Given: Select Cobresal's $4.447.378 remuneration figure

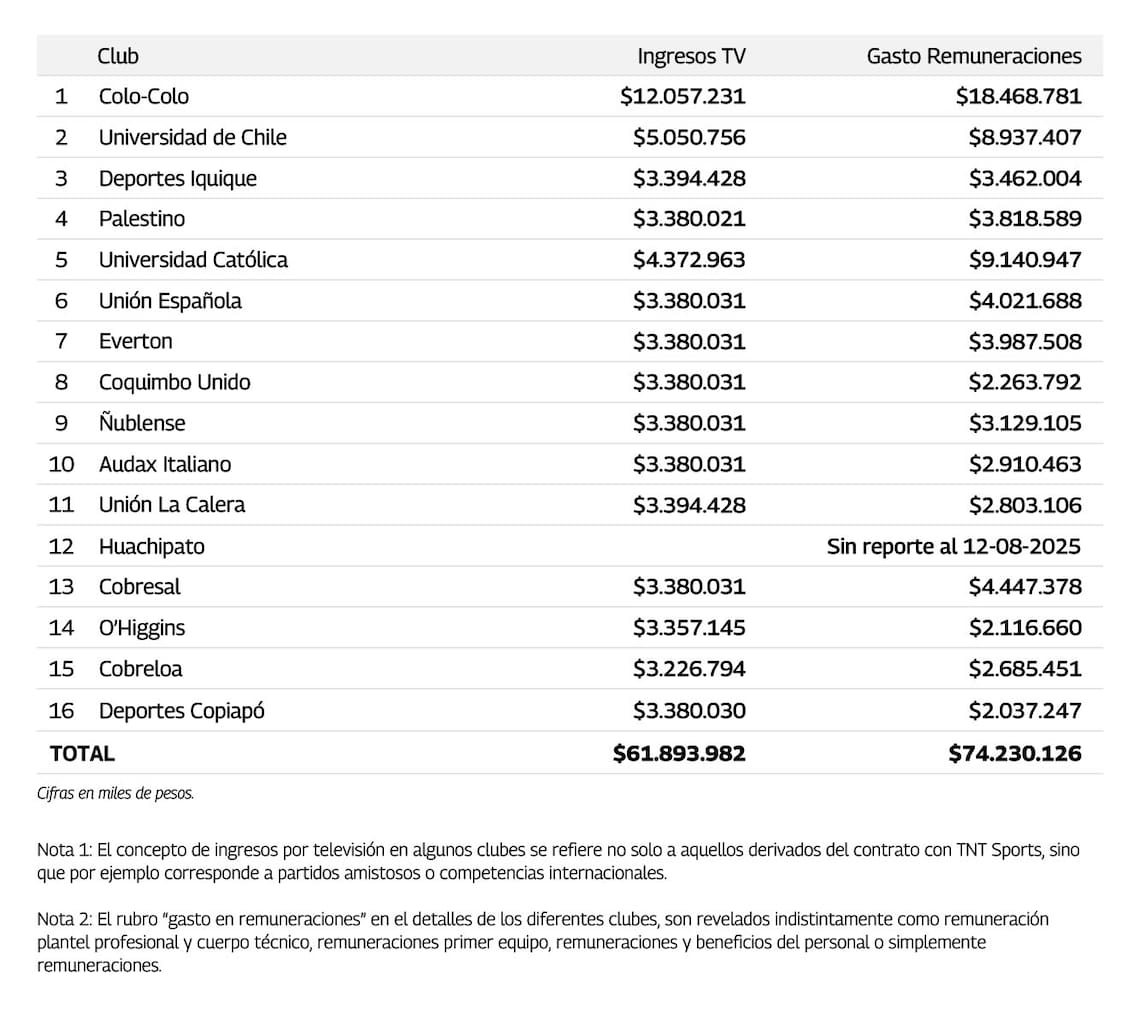Looking at the screenshot, I should coord(1025,586).
